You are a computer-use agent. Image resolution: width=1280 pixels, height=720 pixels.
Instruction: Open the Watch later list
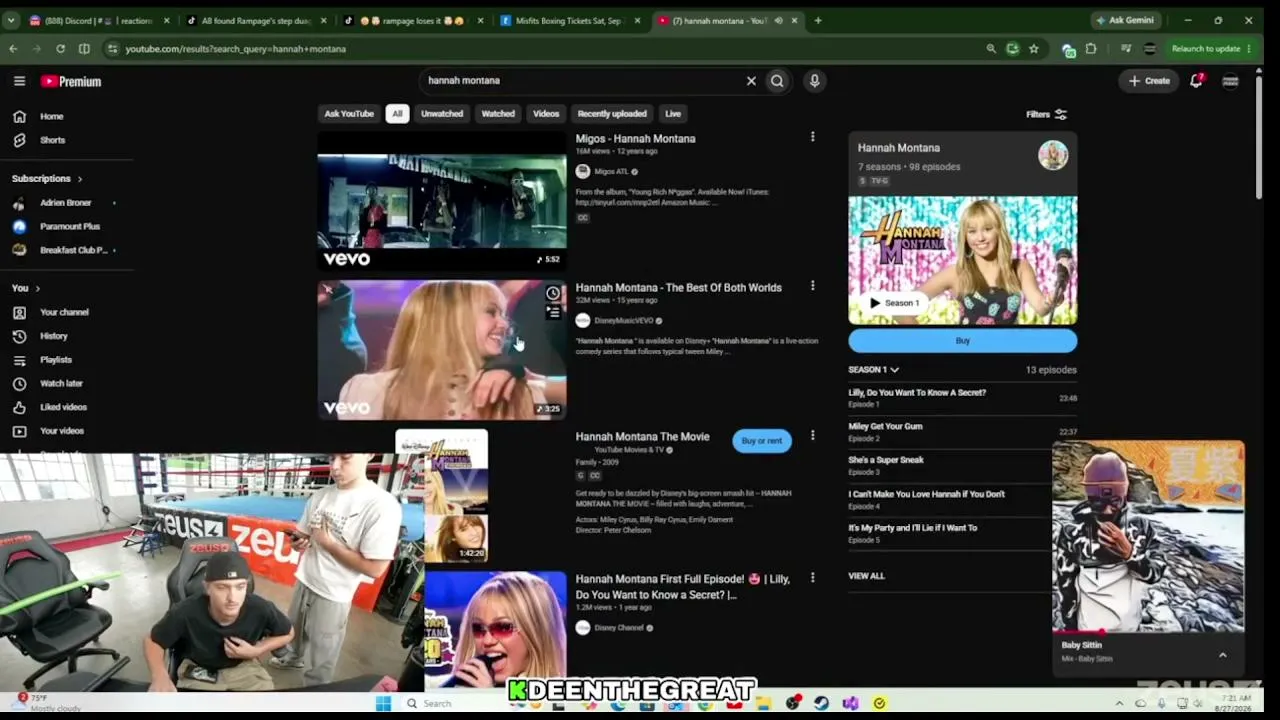[x=60, y=383]
